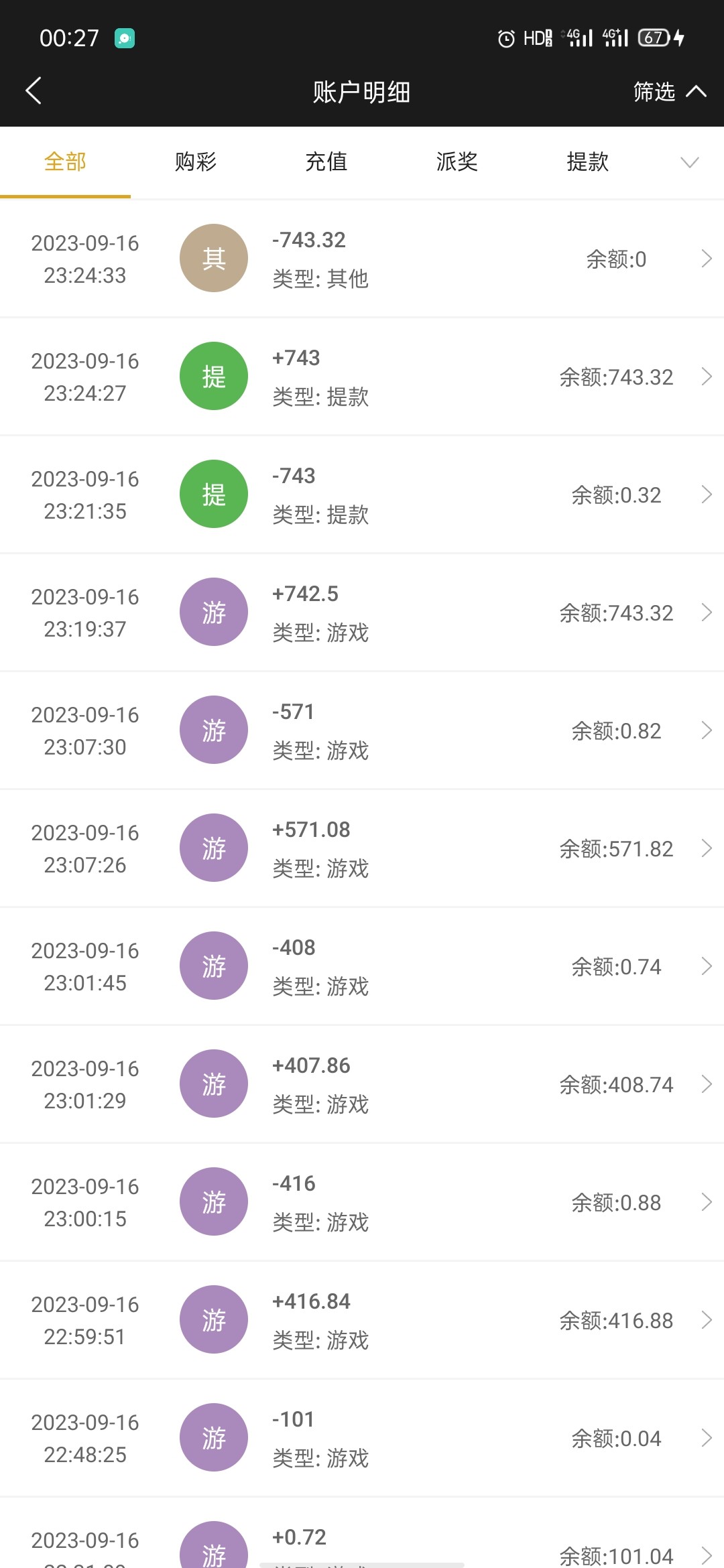Tap green 提 icon for +743 entry
This screenshot has width=724, height=1568.
tap(214, 376)
